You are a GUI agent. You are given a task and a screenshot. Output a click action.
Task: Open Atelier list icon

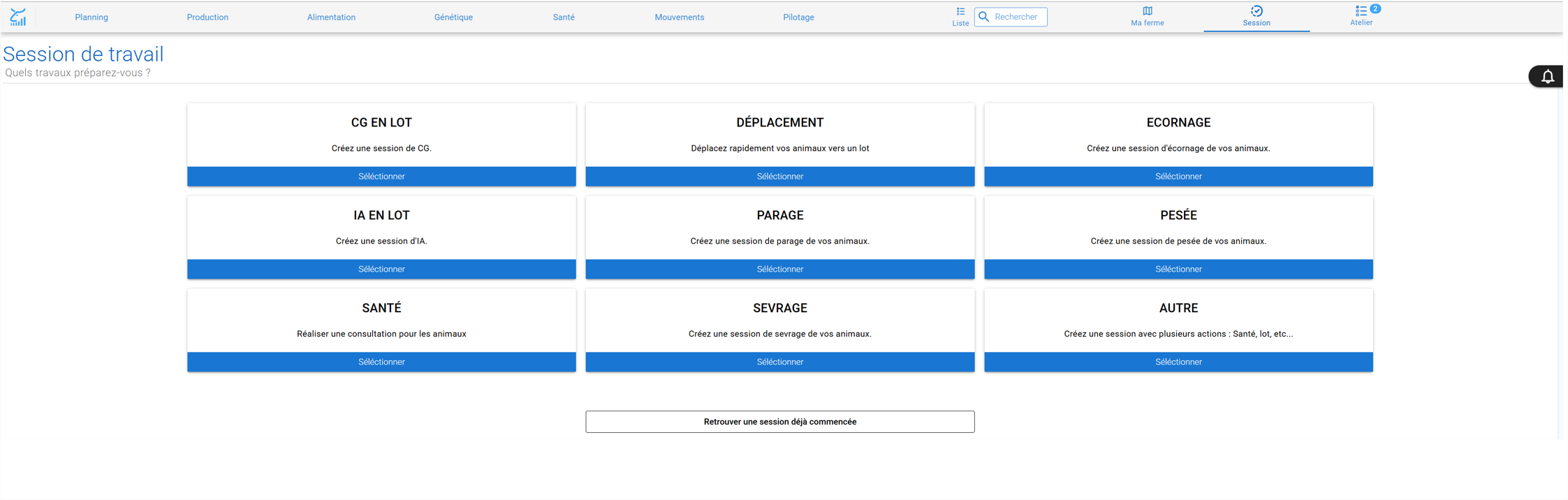tap(1361, 10)
